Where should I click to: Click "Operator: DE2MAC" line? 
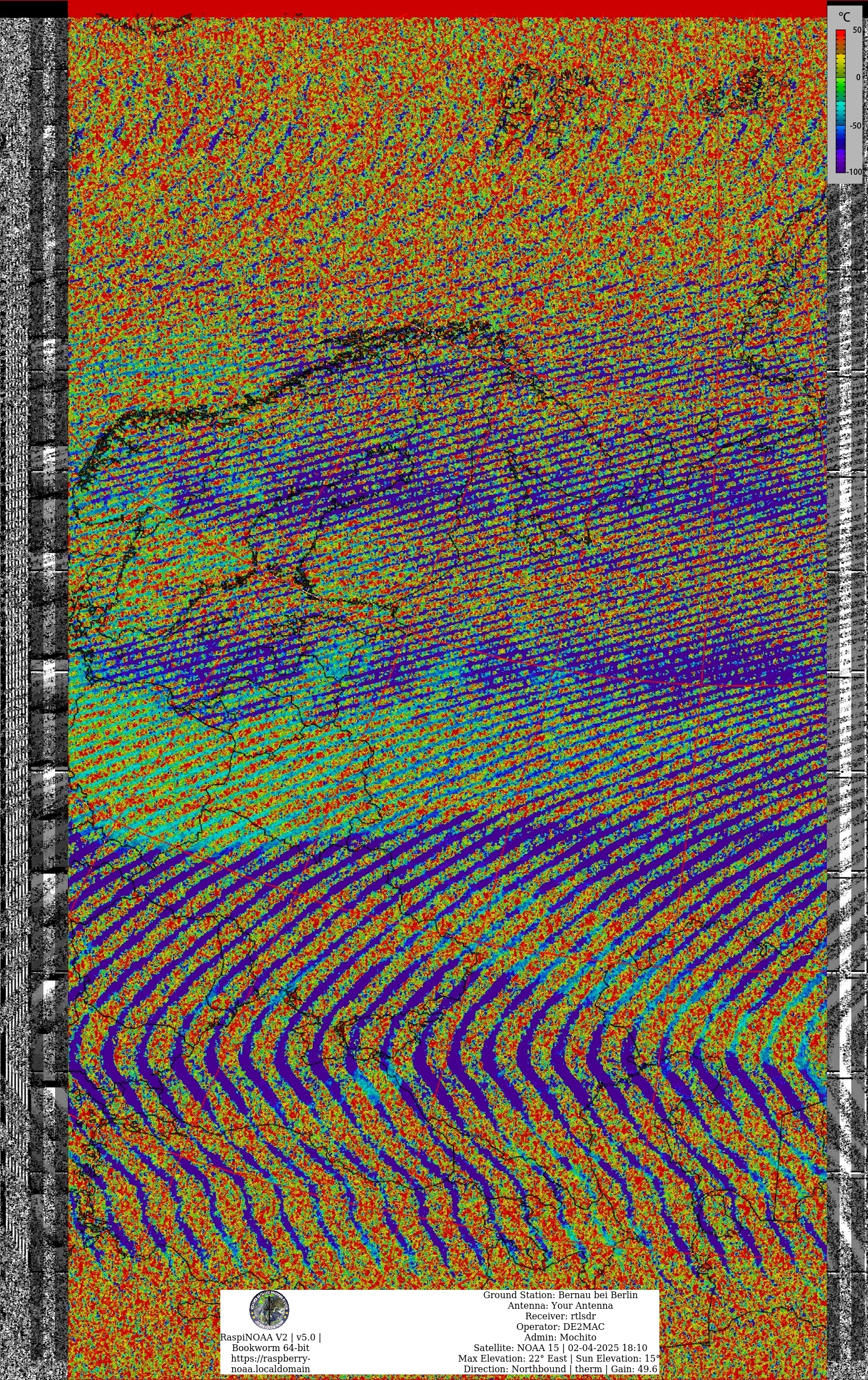click(560, 1327)
